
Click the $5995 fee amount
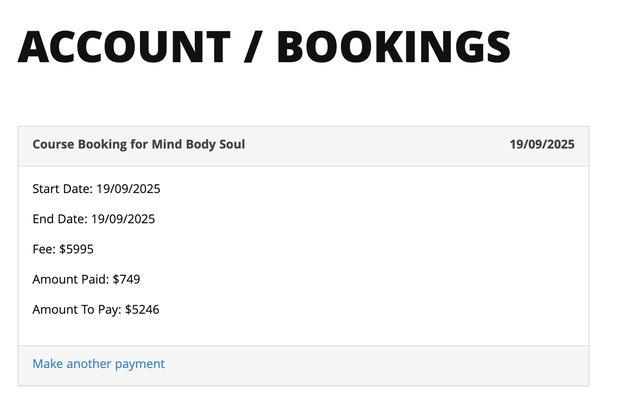(x=76, y=249)
